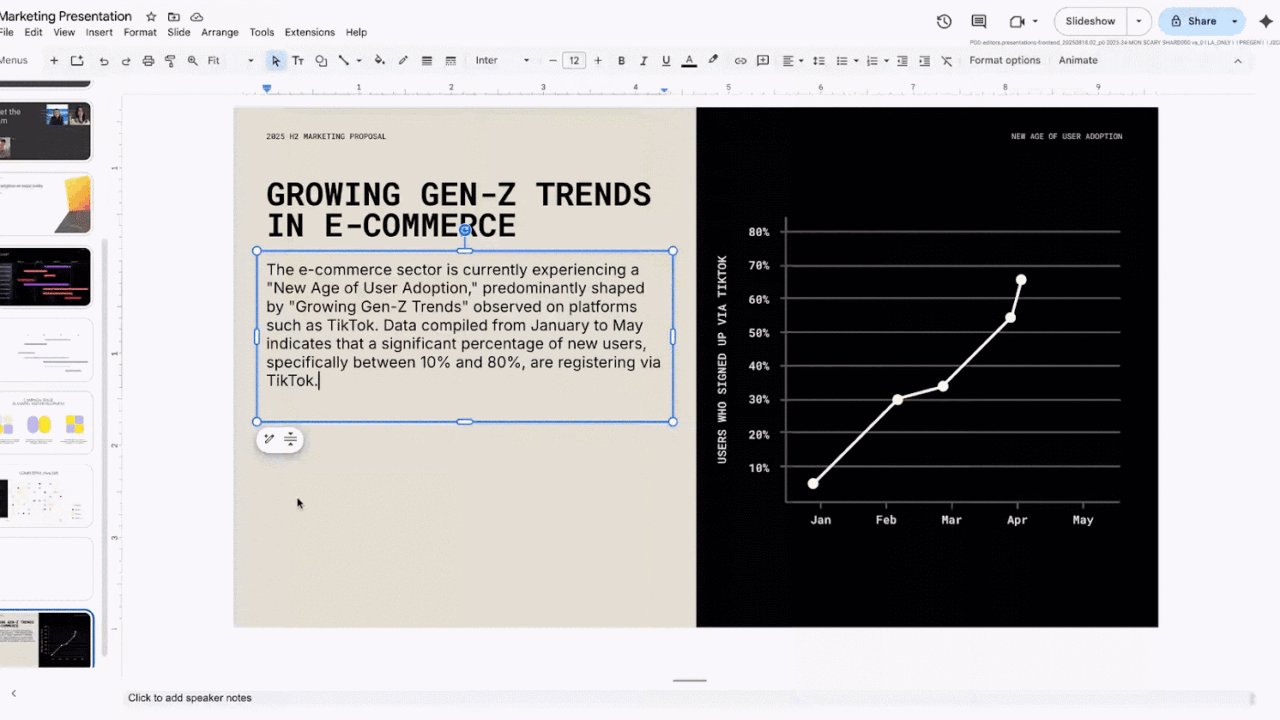
Task: Click the clear formatting icon
Action: click(x=947, y=61)
